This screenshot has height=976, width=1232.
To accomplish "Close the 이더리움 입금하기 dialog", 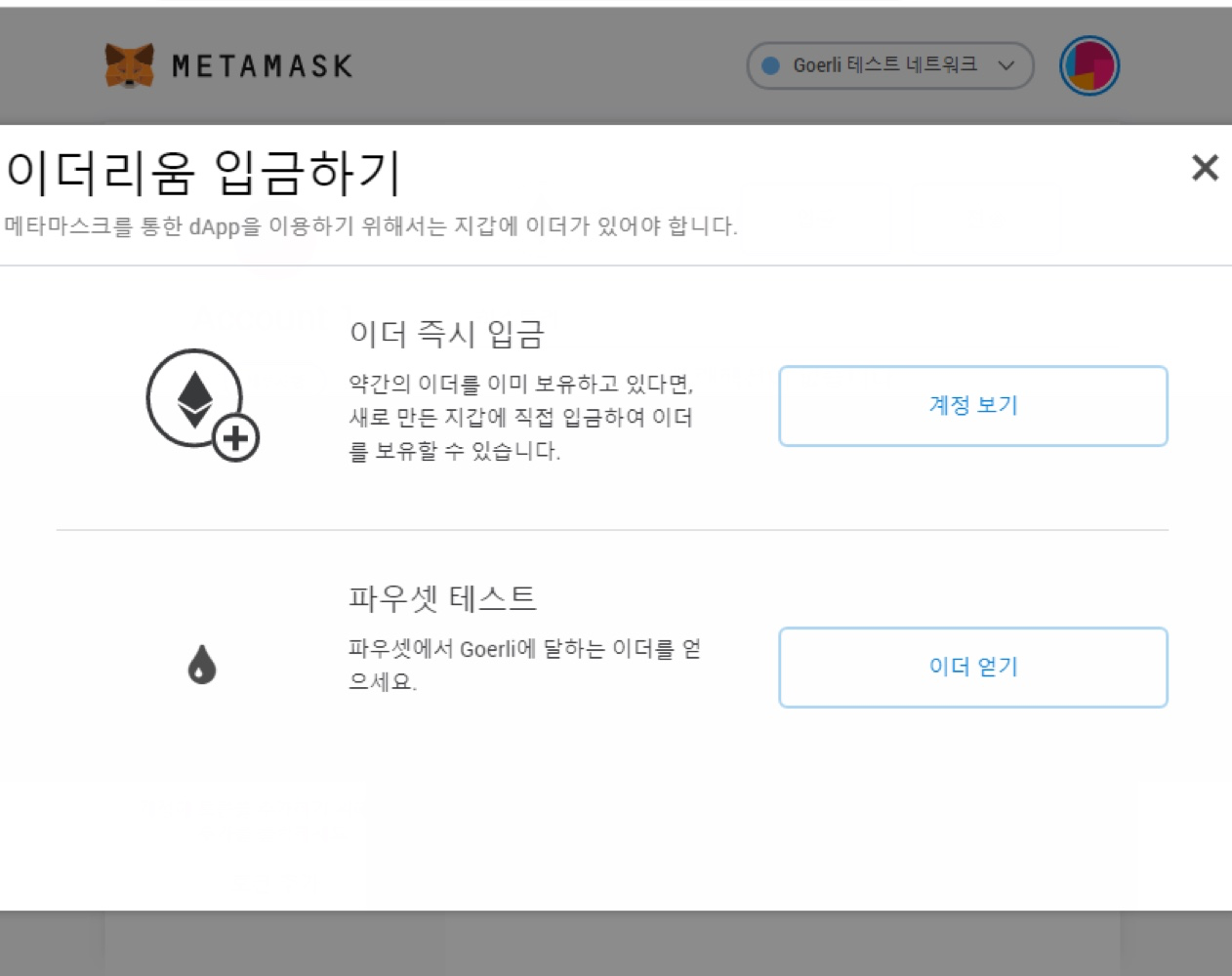I will coord(1206,168).
